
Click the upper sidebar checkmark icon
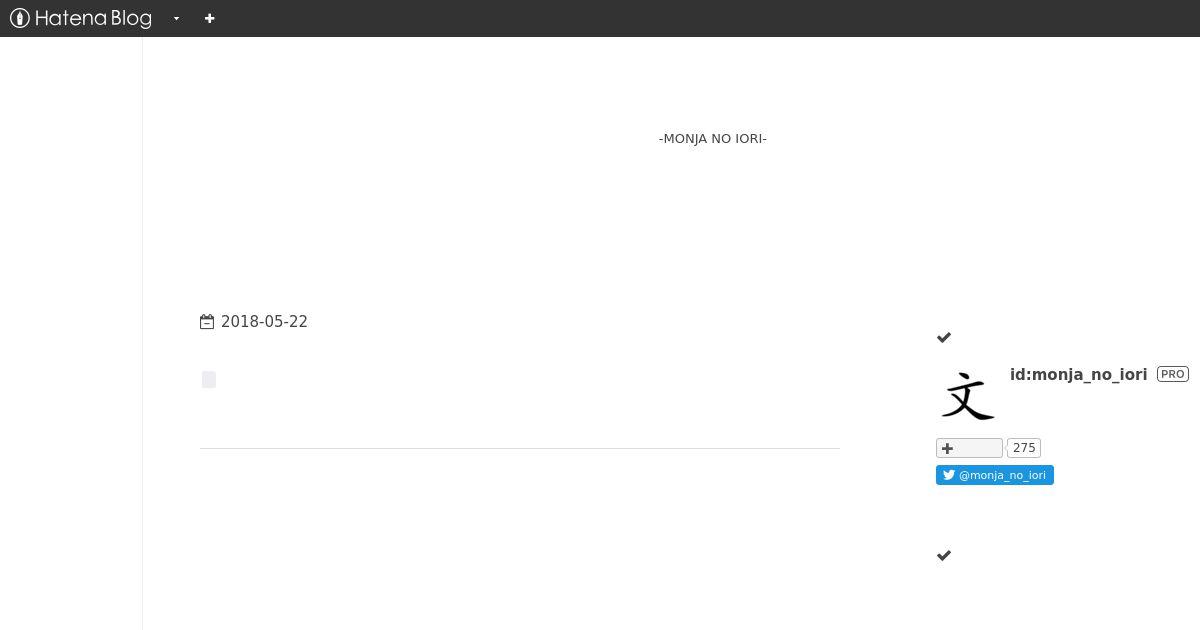point(943,338)
